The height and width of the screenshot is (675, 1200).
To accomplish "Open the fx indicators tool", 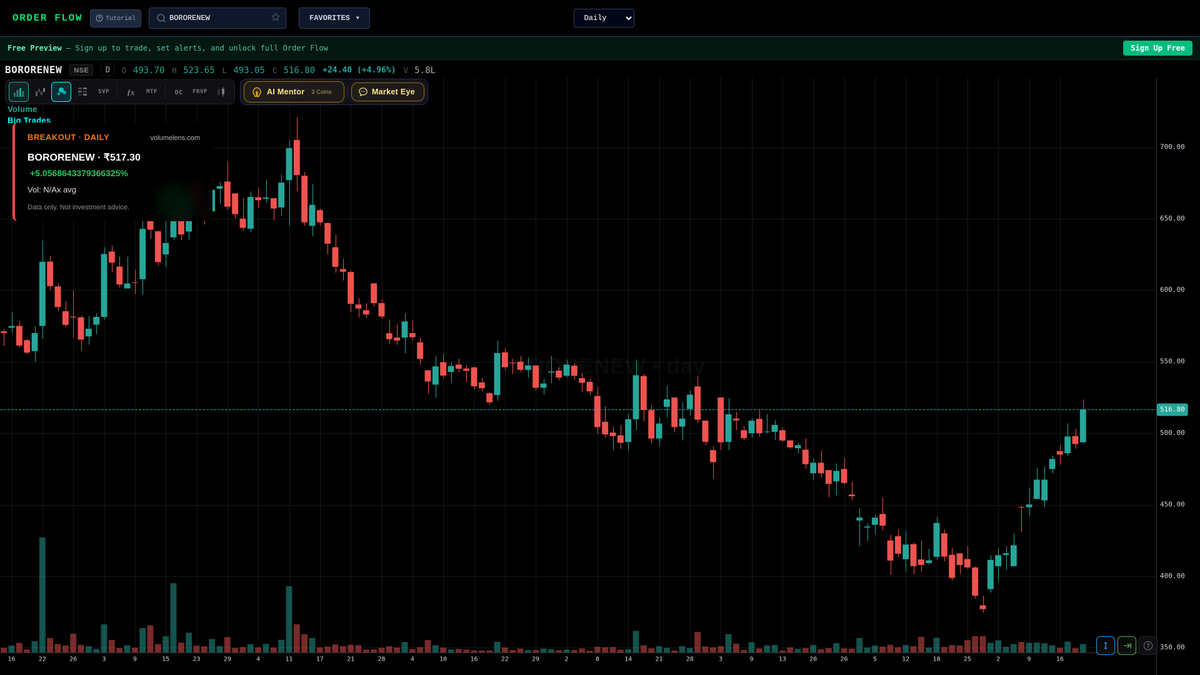I will point(130,91).
